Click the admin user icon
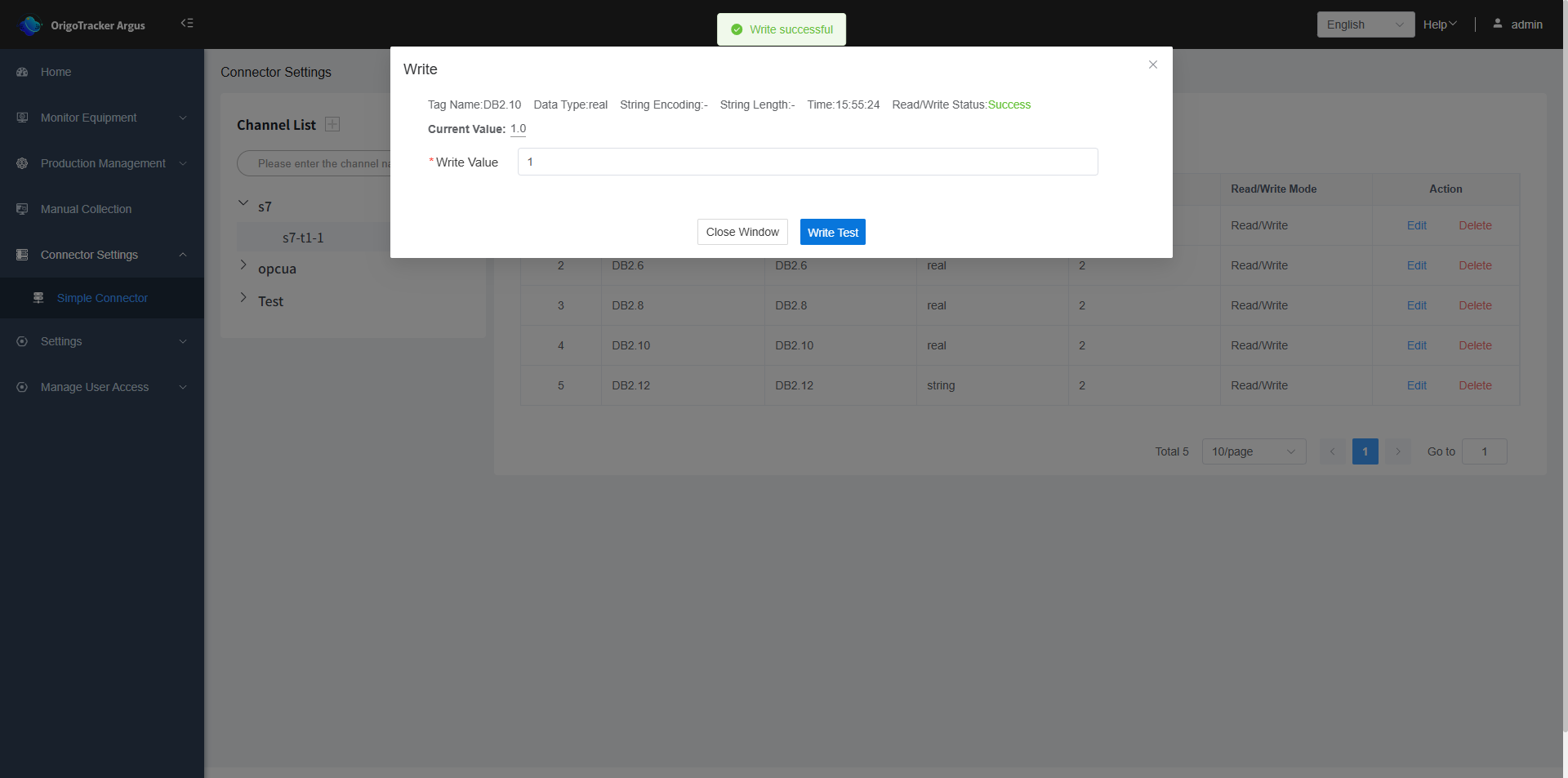1568x778 pixels. coord(1497,24)
